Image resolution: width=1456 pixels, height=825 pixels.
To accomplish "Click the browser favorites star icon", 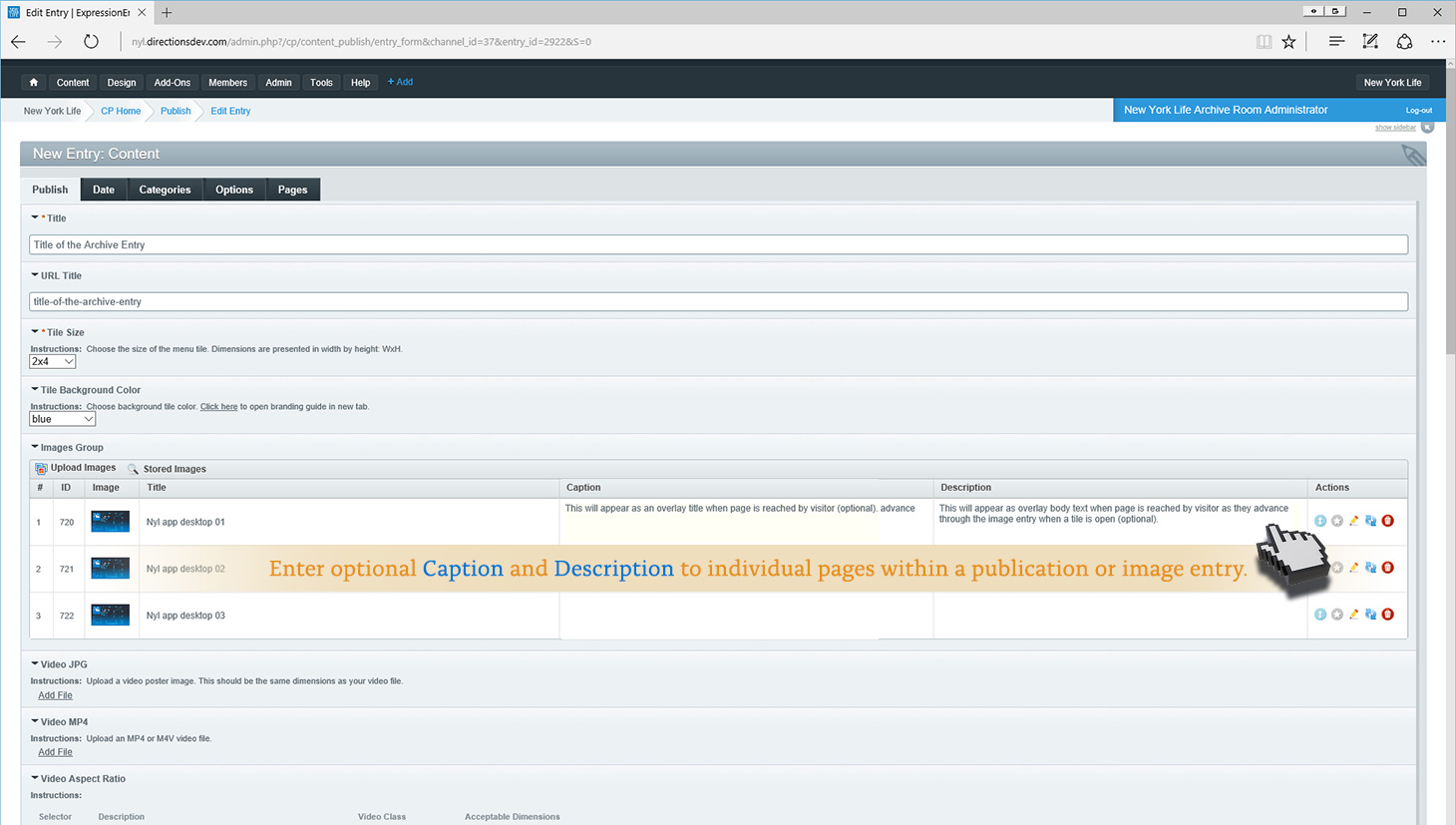I will click(1288, 42).
